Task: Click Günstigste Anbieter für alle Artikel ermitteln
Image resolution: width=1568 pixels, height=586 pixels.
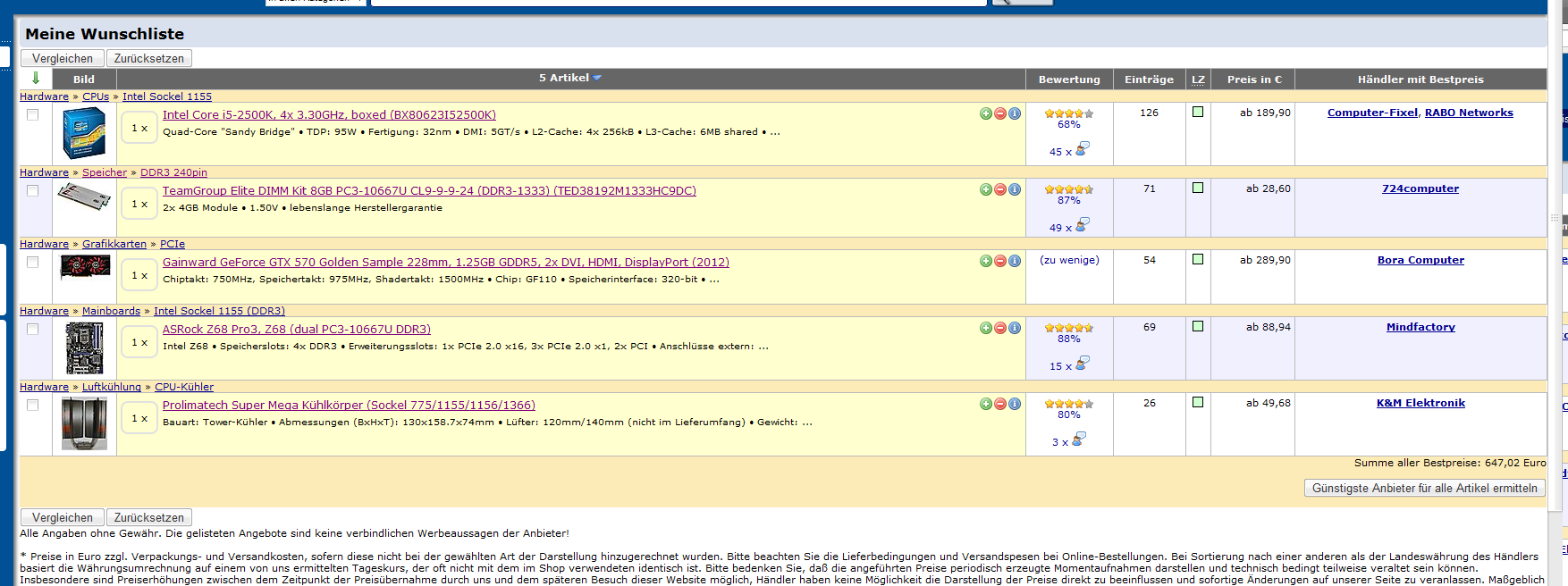Action: tap(1425, 488)
